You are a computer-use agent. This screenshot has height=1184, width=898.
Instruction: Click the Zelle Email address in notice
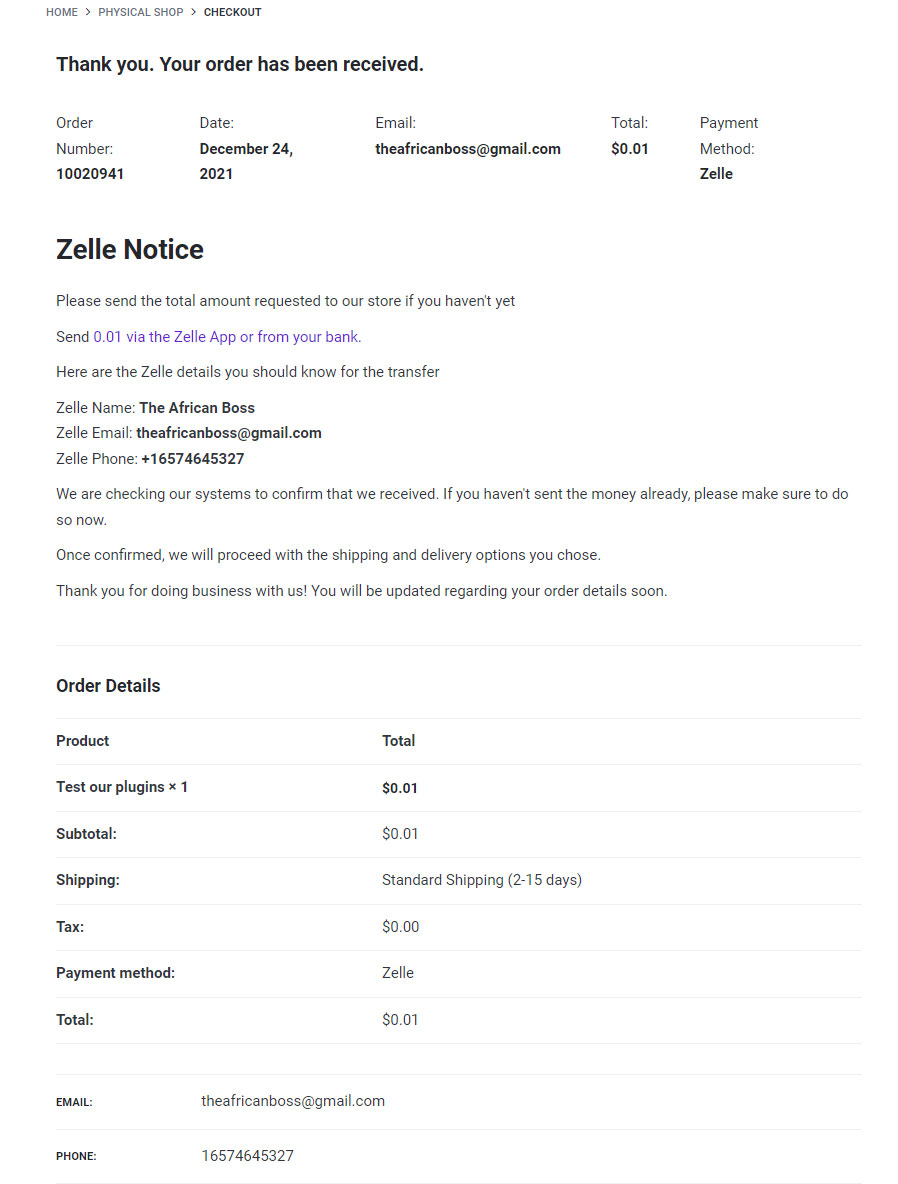coord(229,433)
